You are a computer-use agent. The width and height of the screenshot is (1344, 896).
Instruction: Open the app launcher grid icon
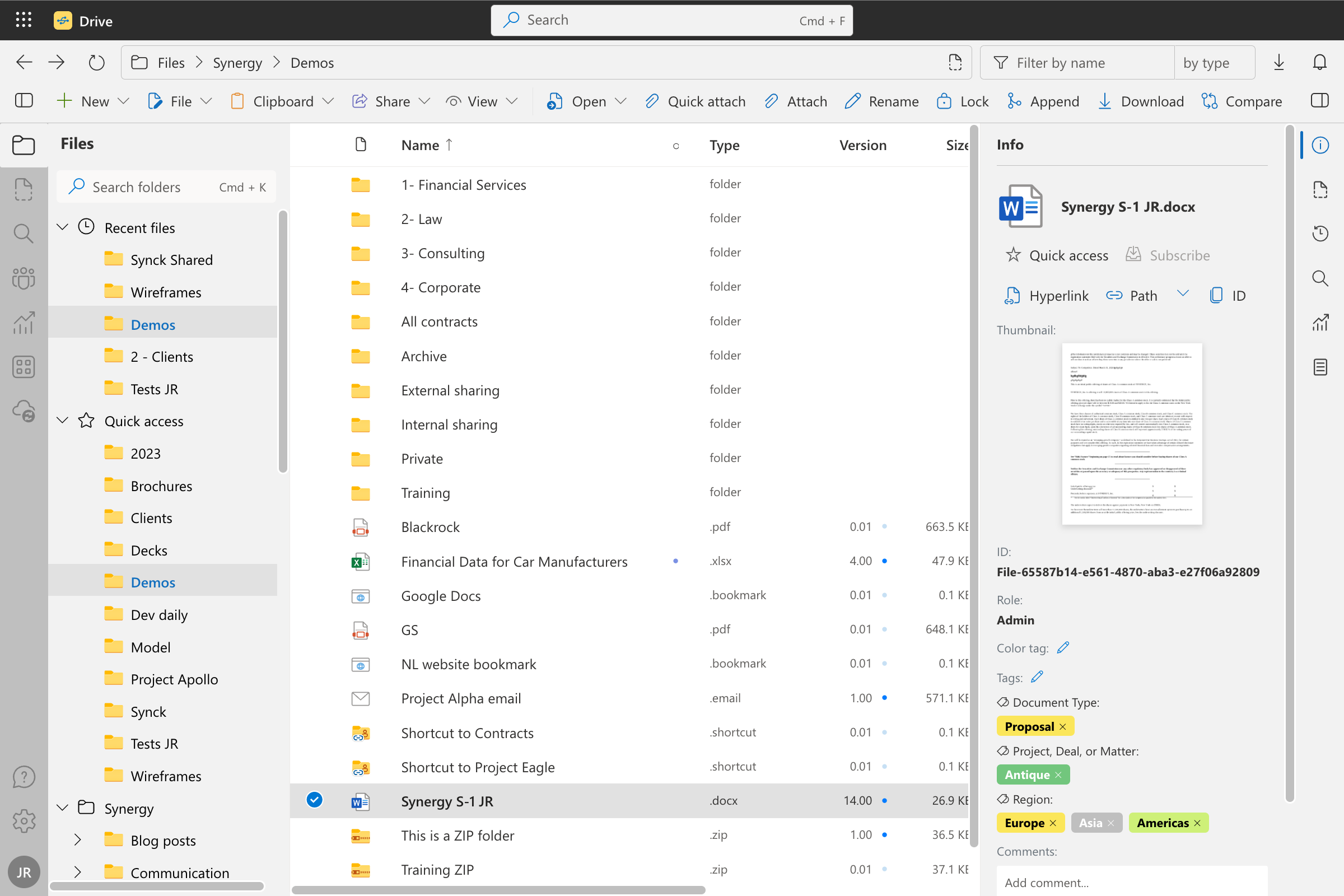pyautogui.click(x=24, y=20)
